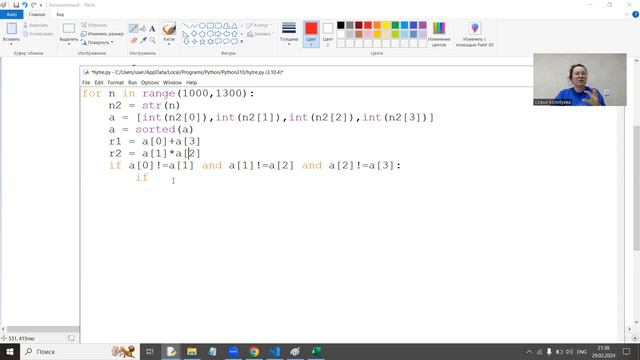Select the five-point star shape

point(202,42)
